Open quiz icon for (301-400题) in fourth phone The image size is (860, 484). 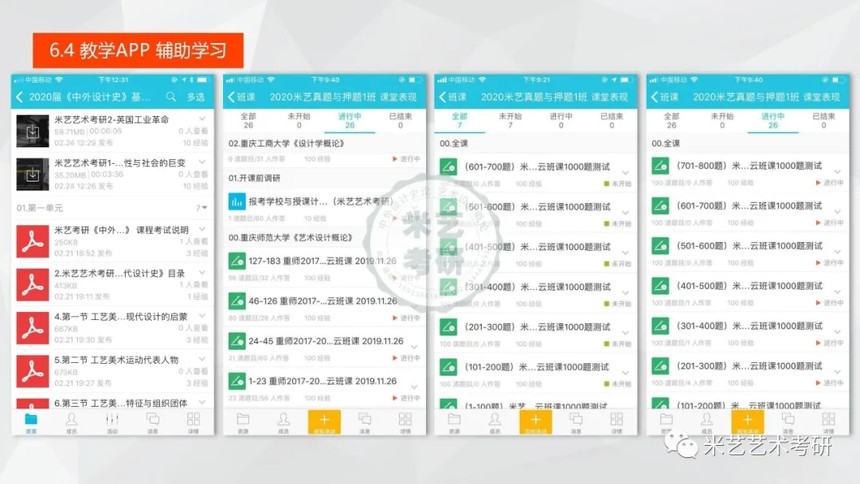660,325
